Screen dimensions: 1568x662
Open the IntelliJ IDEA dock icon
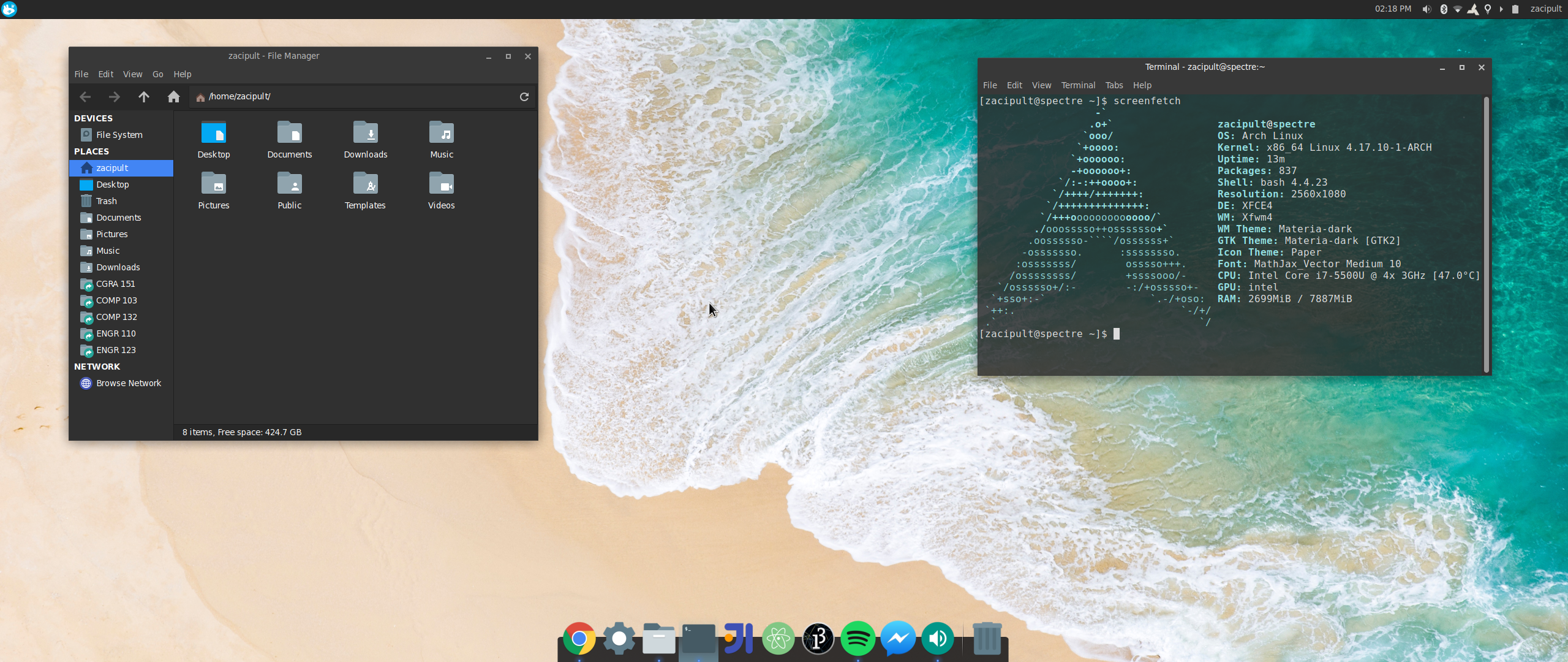(x=739, y=639)
